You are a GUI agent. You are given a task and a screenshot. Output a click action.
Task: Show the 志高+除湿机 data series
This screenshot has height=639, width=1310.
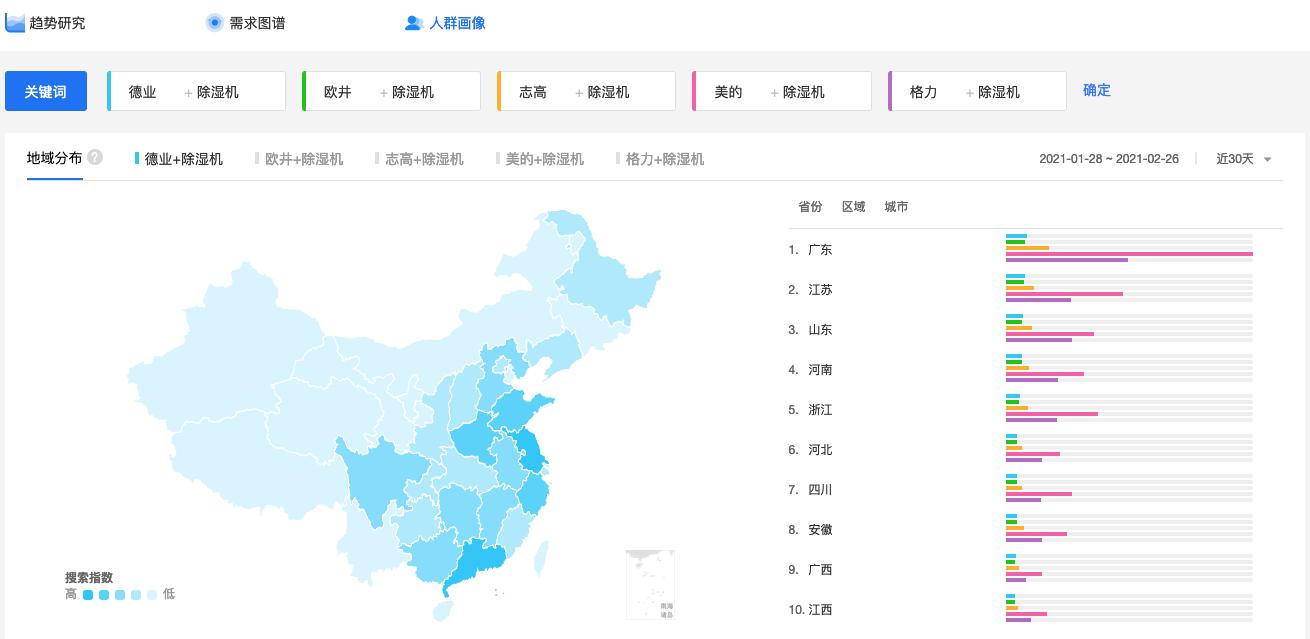click(x=421, y=158)
